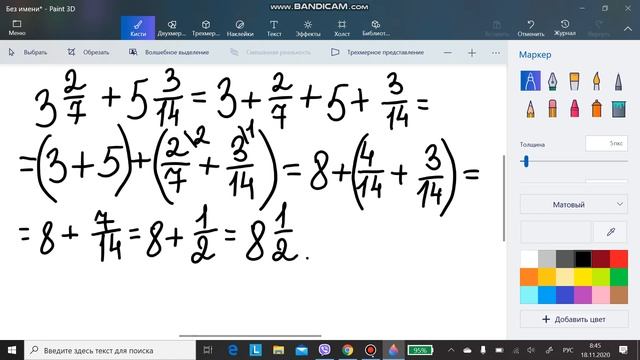The height and width of the screenshot is (360, 640).
Task: Toggle Трехмерное представление (3D view)
Action: point(378,52)
